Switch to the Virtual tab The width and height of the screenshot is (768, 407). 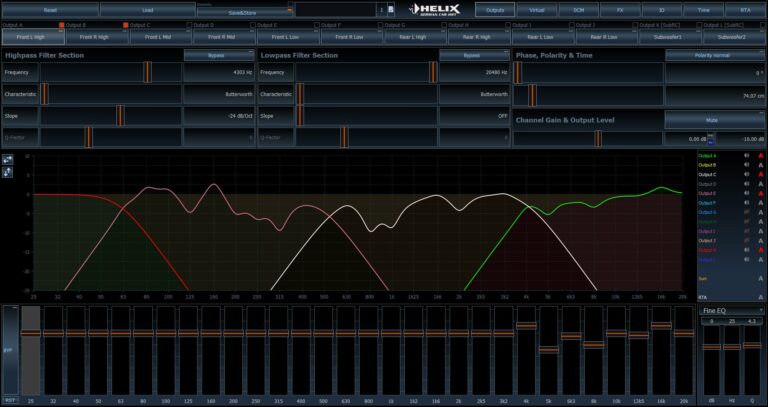pyautogui.click(x=536, y=10)
